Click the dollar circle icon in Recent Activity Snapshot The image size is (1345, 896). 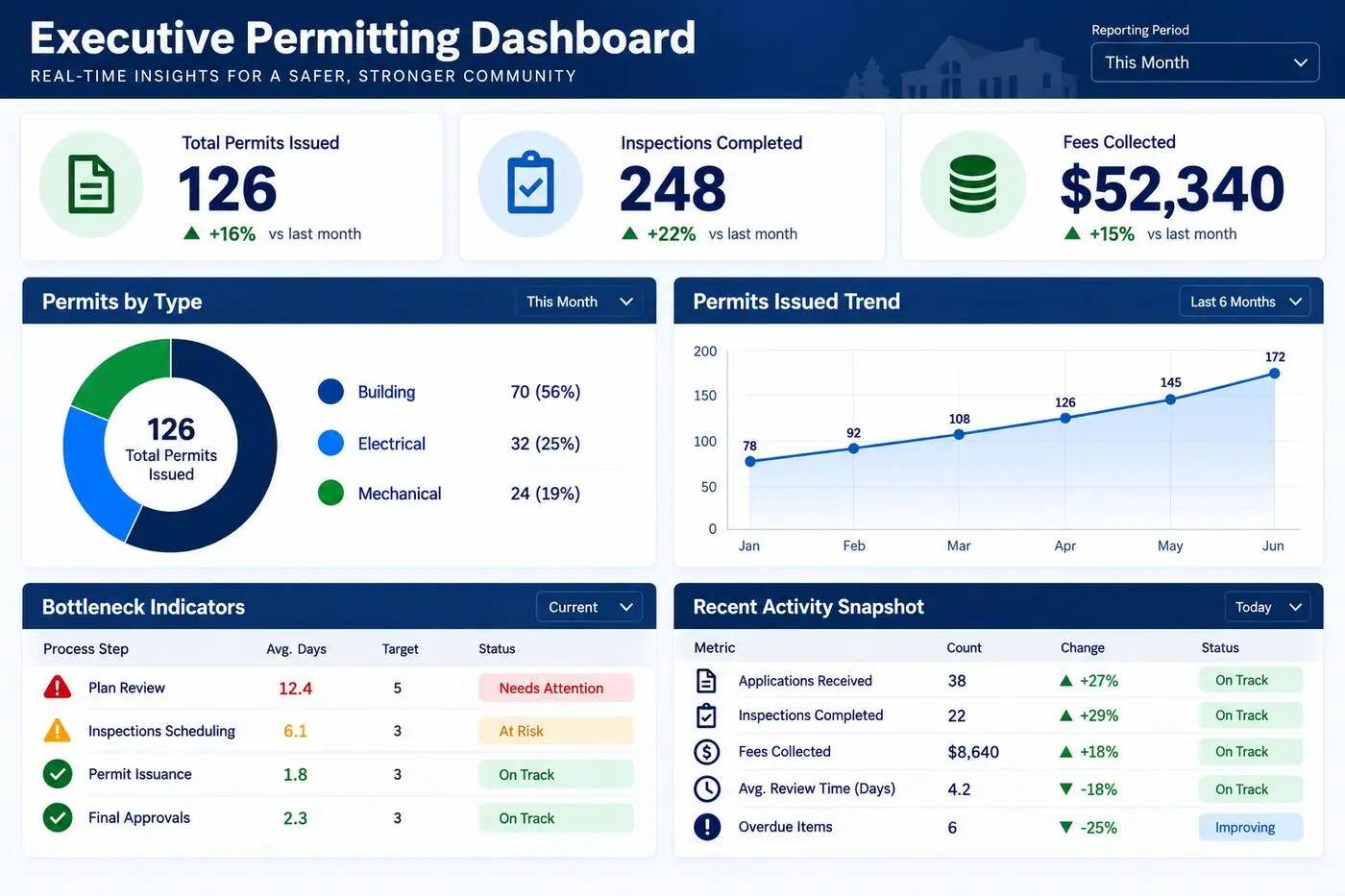coord(707,752)
